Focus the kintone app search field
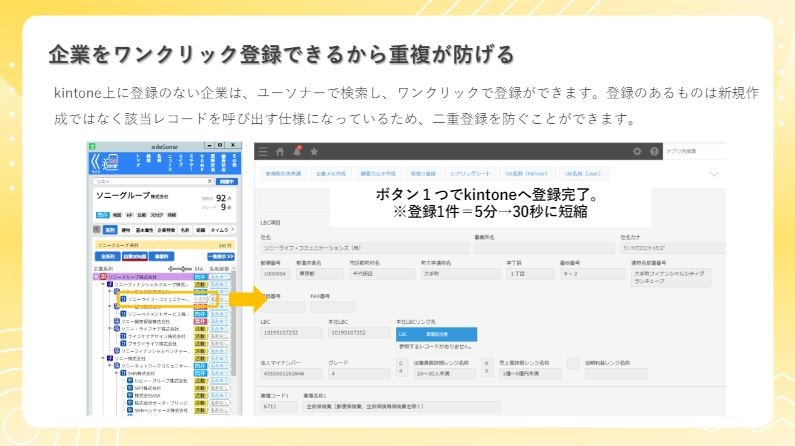The image size is (795, 446). pos(694,151)
